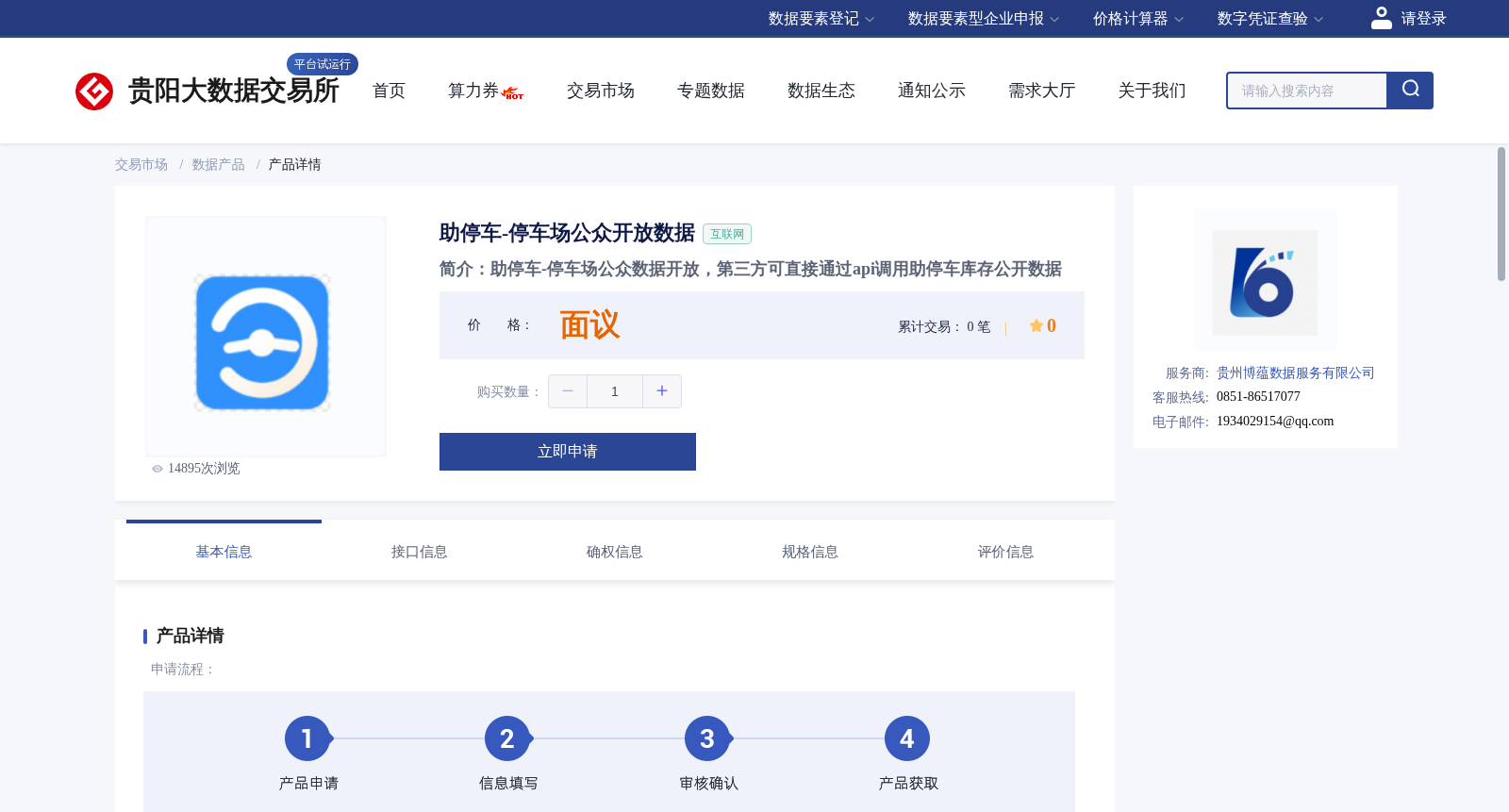
Task: Open 通知公示 navigation item
Action: pyautogui.click(x=932, y=91)
